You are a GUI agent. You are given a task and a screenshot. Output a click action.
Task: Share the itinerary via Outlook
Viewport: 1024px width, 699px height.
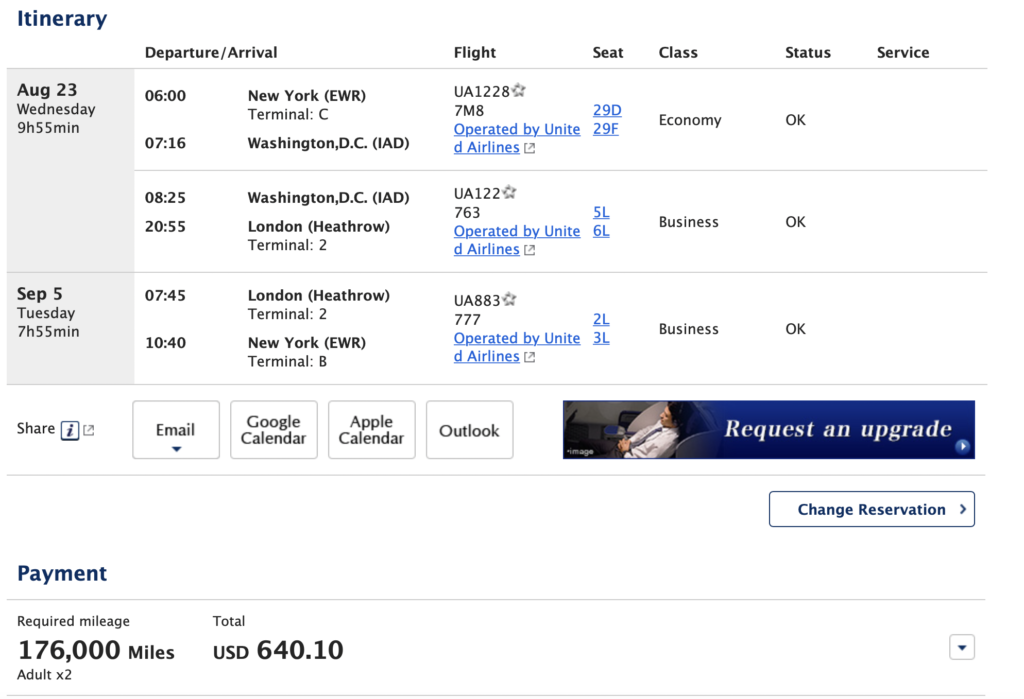click(469, 430)
